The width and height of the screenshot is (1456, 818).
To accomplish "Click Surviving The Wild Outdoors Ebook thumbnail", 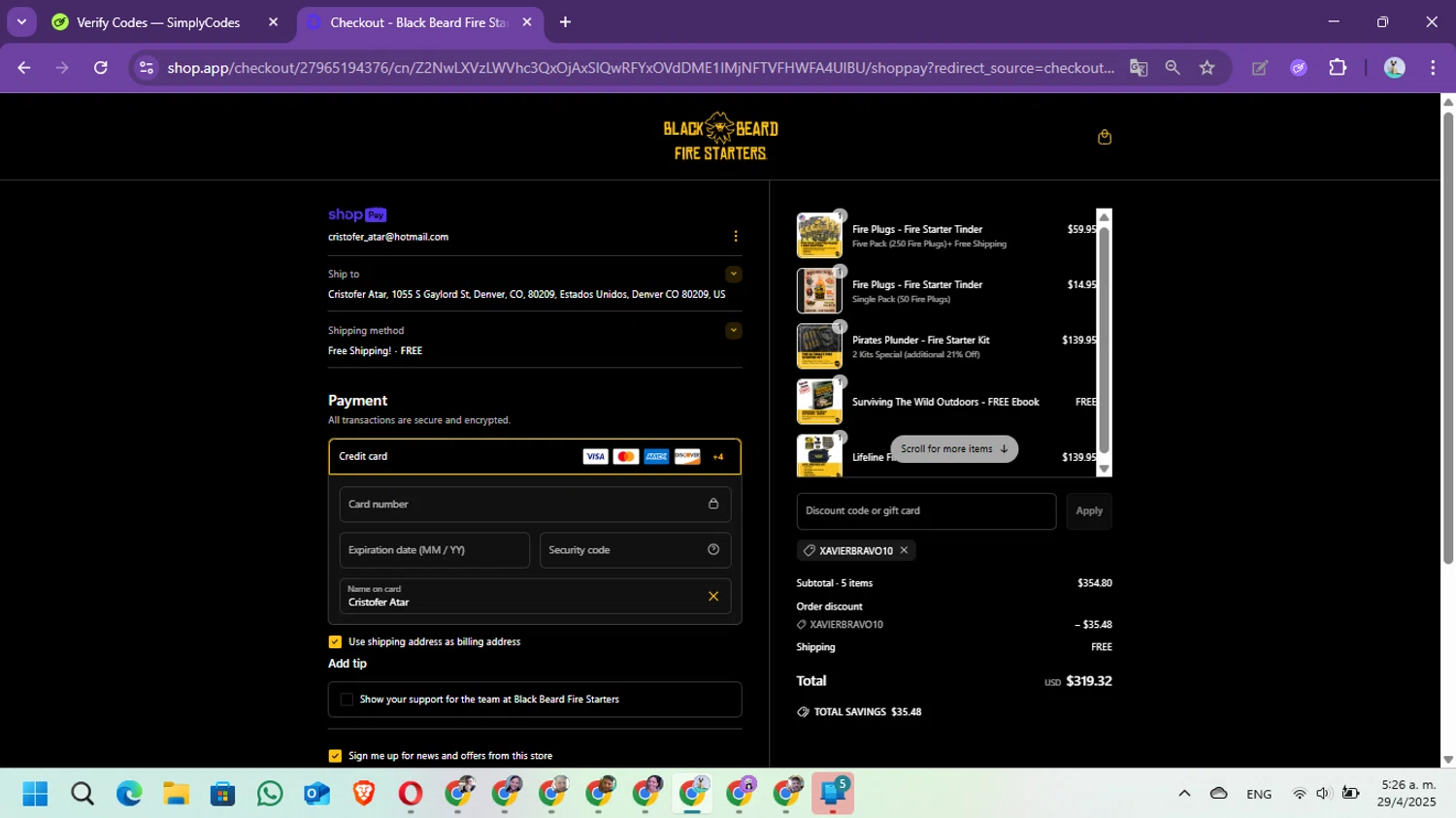I will (x=819, y=401).
